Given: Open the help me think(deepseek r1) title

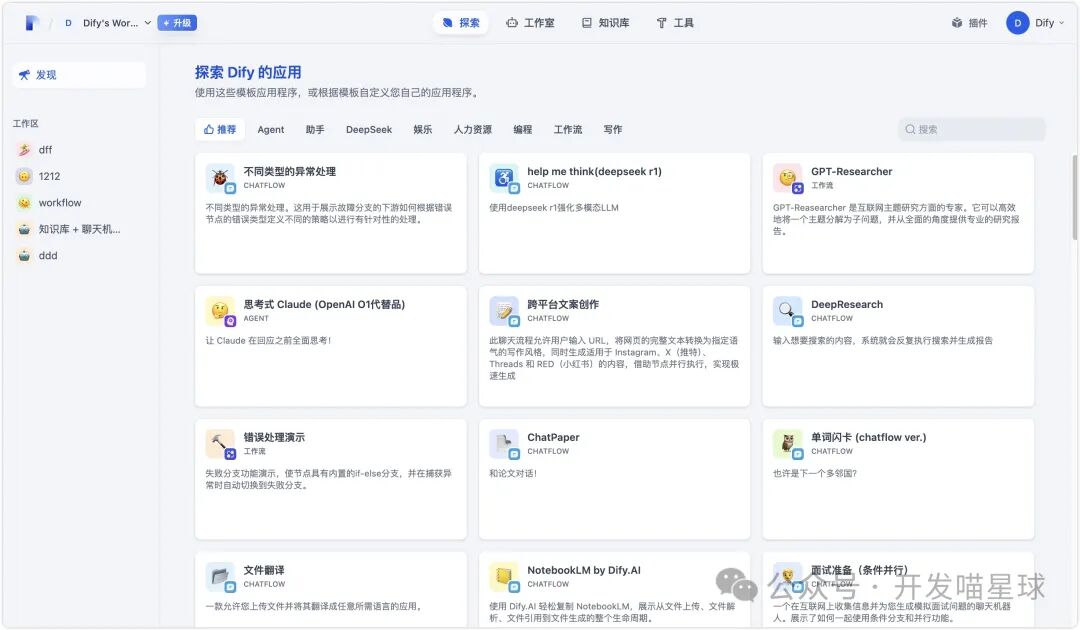Looking at the screenshot, I should click(x=594, y=171).
